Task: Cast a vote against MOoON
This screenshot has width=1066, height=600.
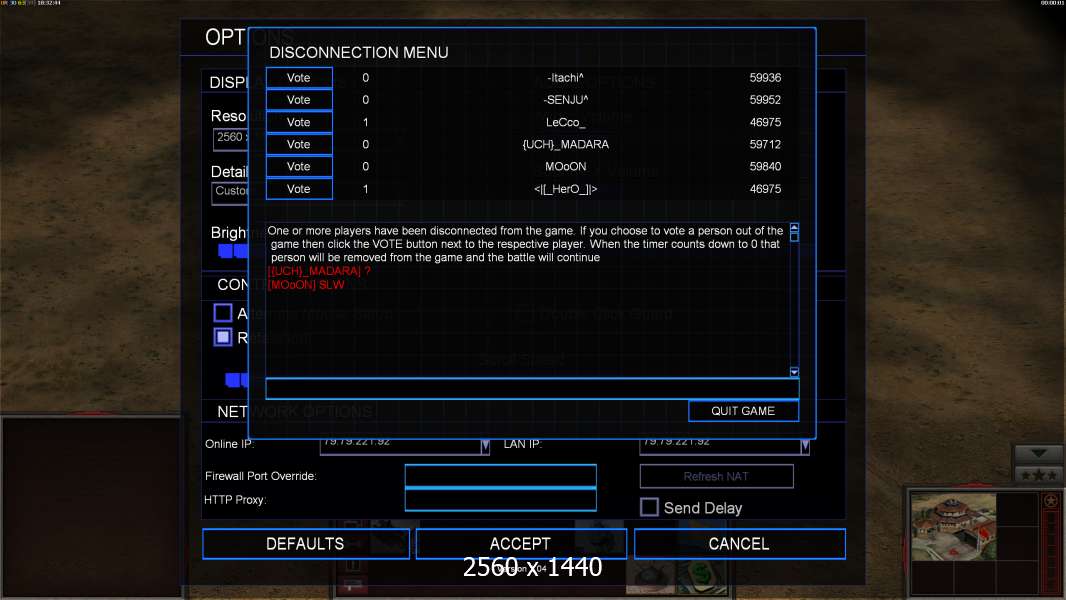Action: 299,167
